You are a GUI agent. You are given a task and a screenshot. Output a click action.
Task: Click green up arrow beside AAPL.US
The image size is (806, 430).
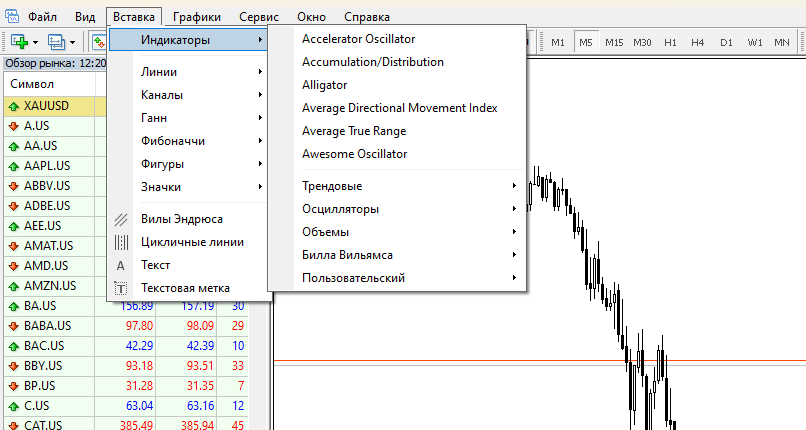point(14,166)
